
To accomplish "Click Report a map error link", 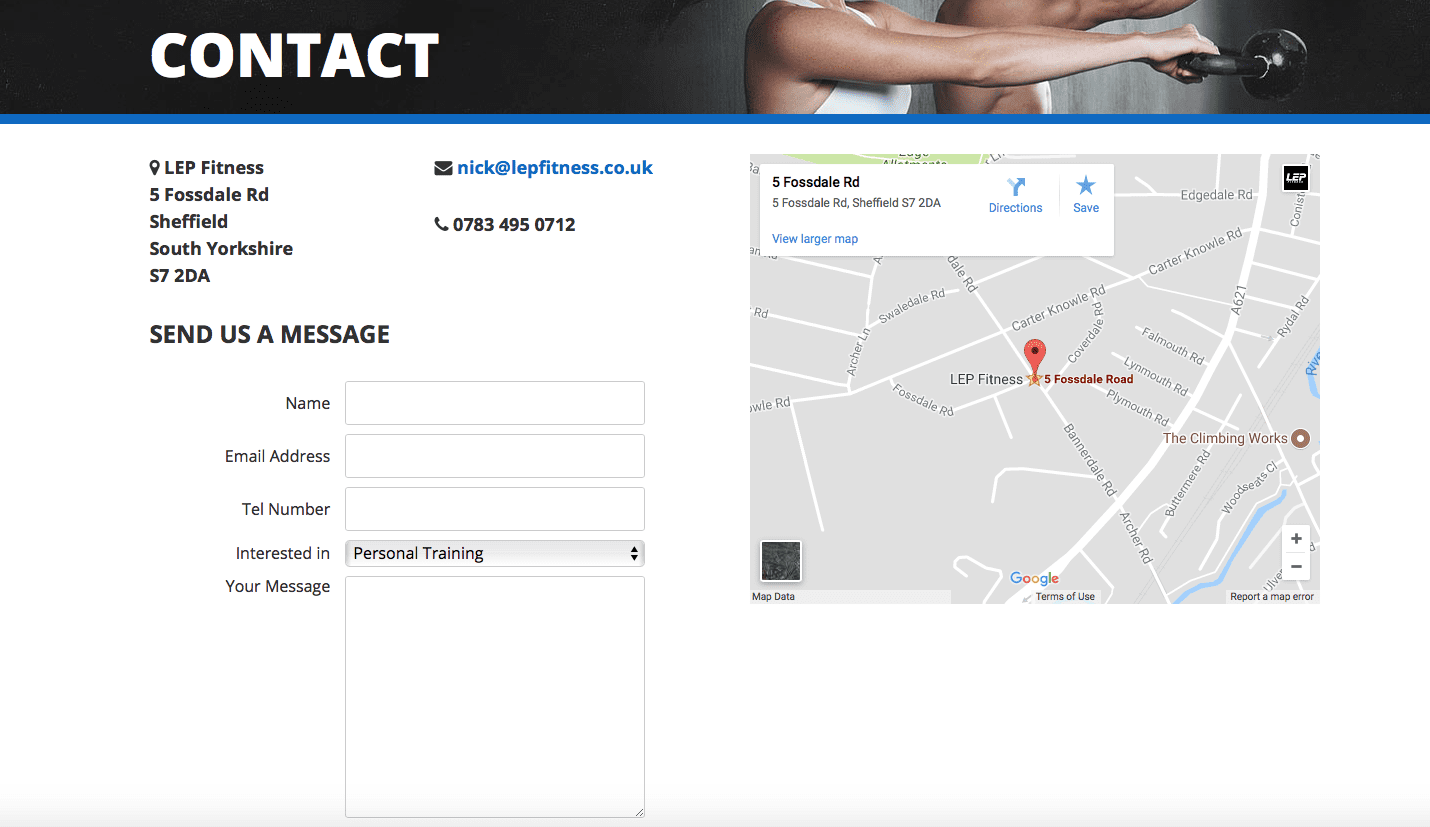I will (x=1272, y=597).
